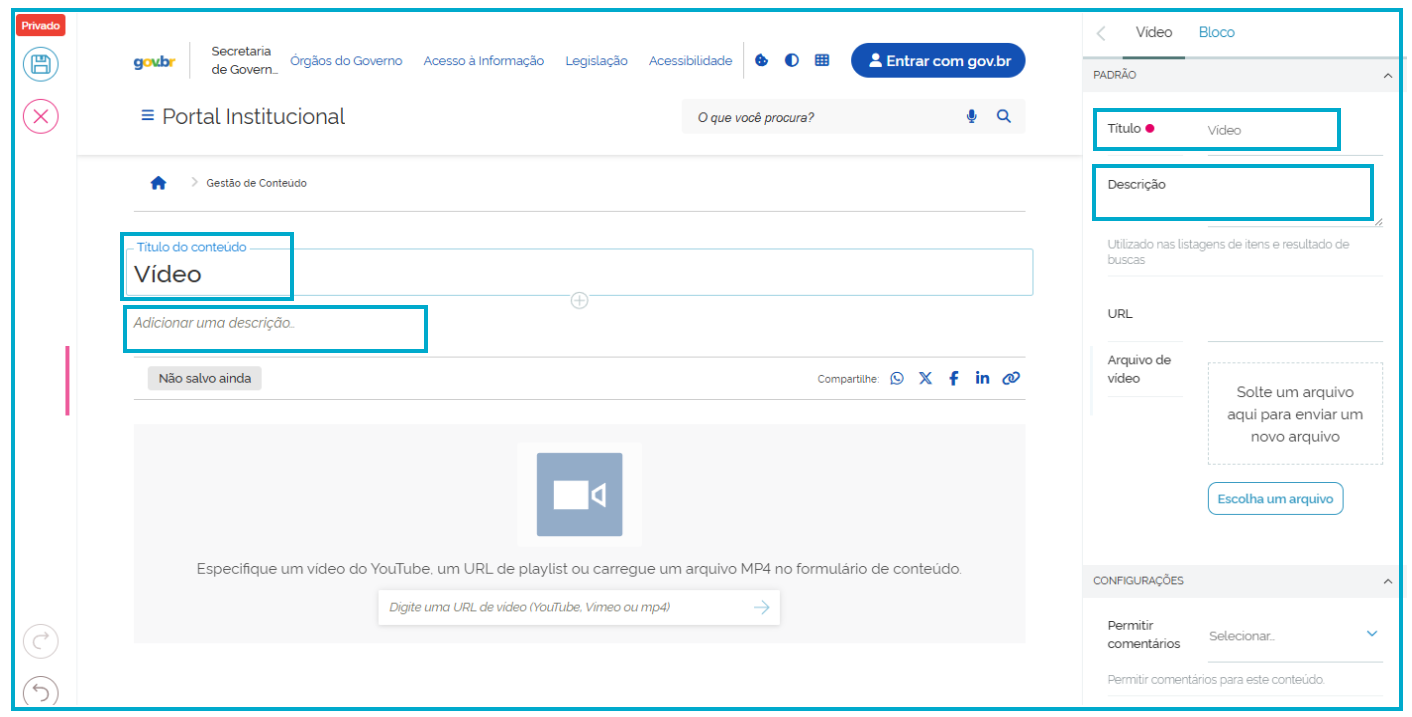This screenshot has height=717, width=1412.
Task: Open the Legislação link
Action: [x=597, y=61]
